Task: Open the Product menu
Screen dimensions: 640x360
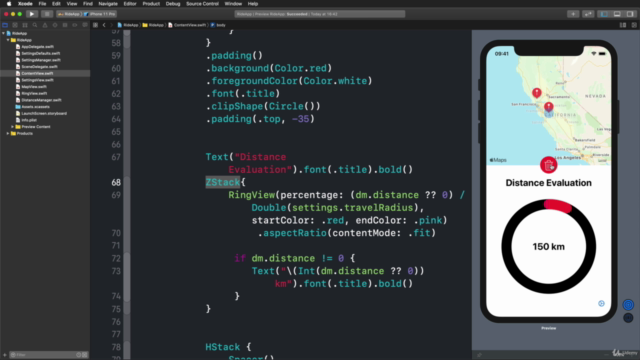Action: click(x=151, y=4)
